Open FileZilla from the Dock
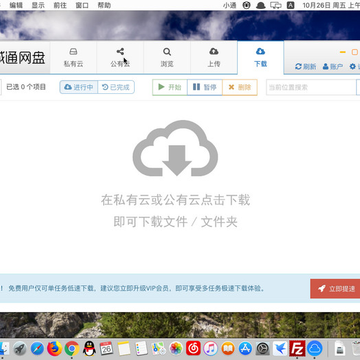The image size is (360, 360). tap(297, 349)
